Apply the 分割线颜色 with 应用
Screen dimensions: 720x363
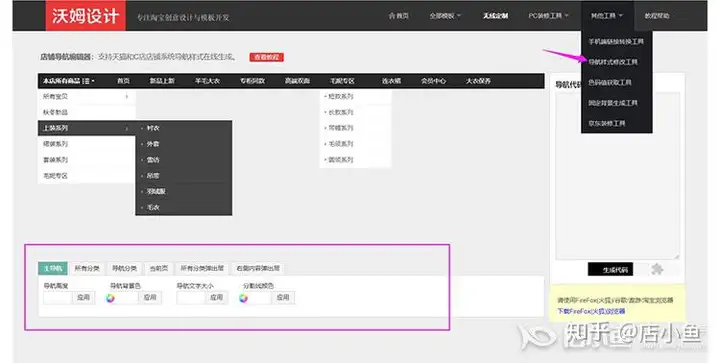pyautogui.click(x=283, y=297)
